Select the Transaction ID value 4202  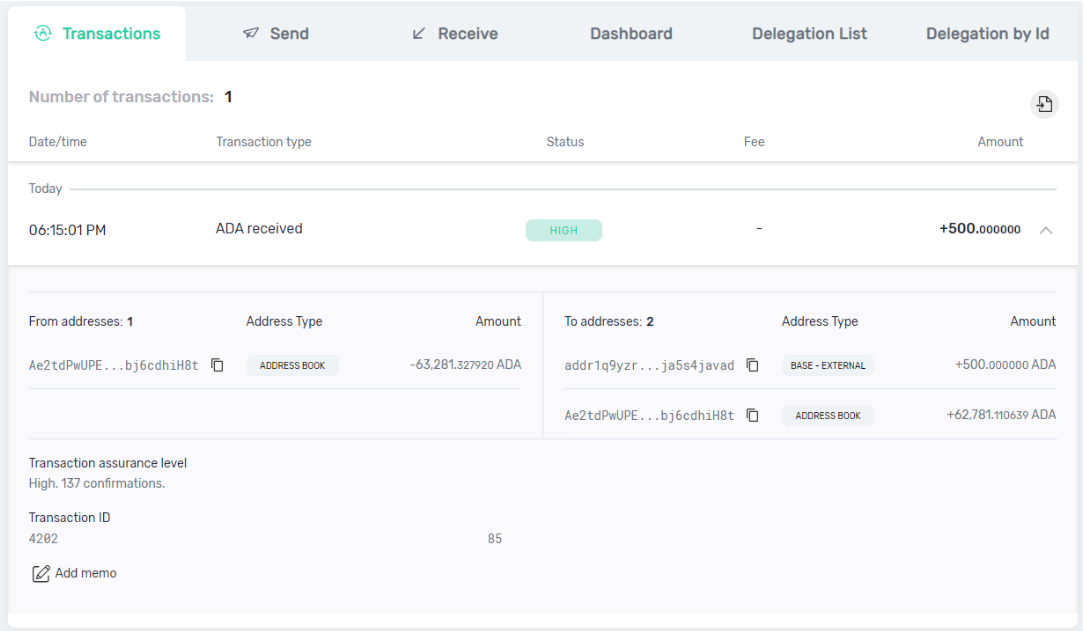44,539
